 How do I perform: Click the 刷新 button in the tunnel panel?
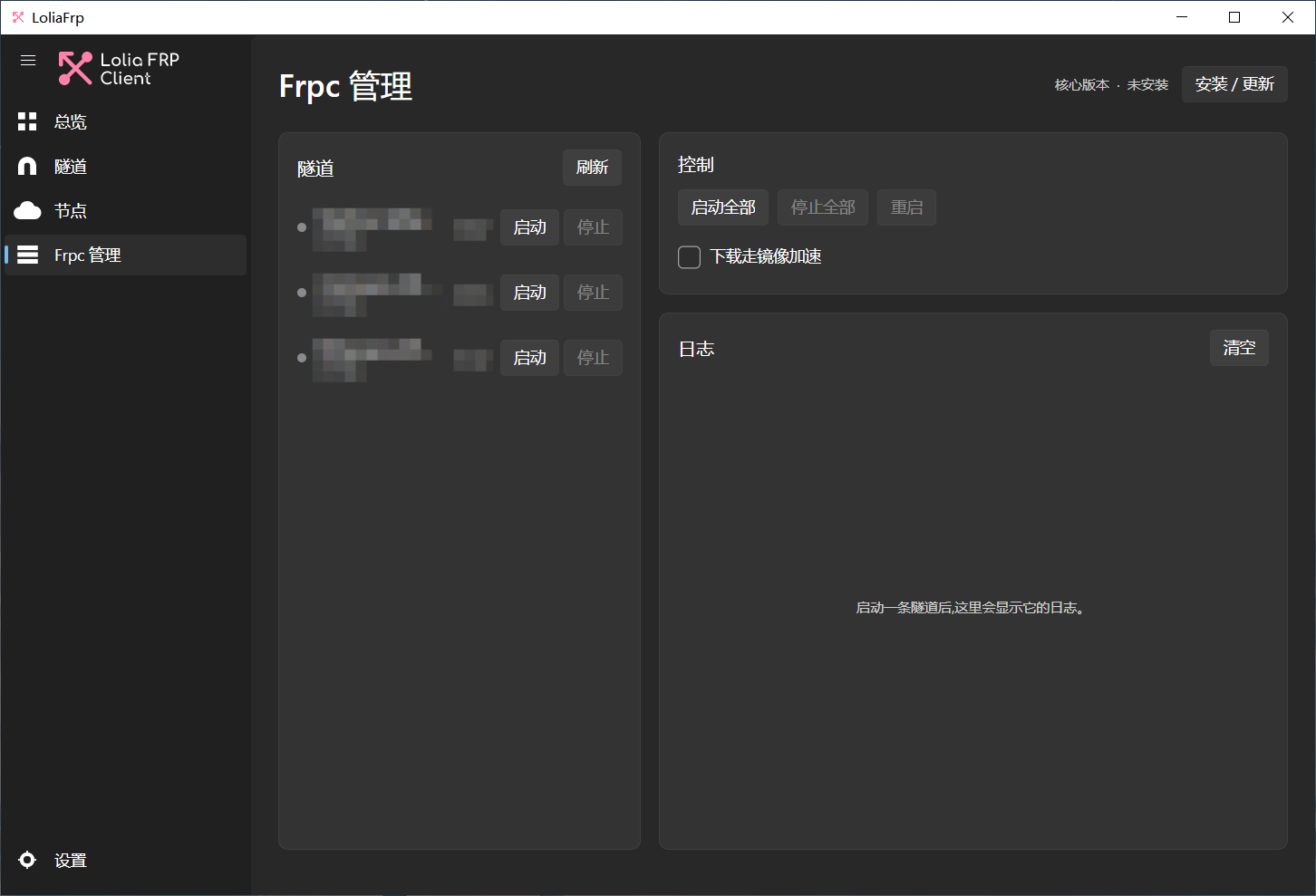click(x=592, y=168)
